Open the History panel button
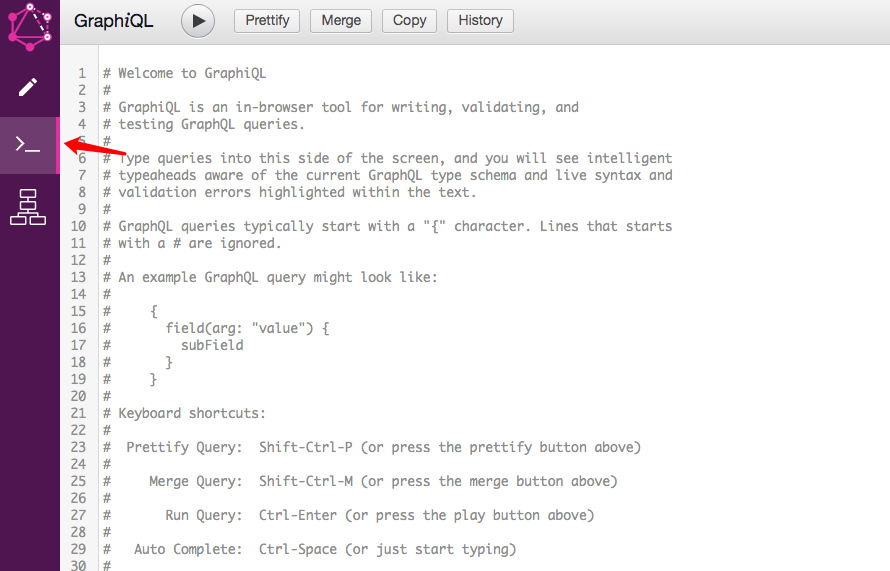 [x=480, y=21]
